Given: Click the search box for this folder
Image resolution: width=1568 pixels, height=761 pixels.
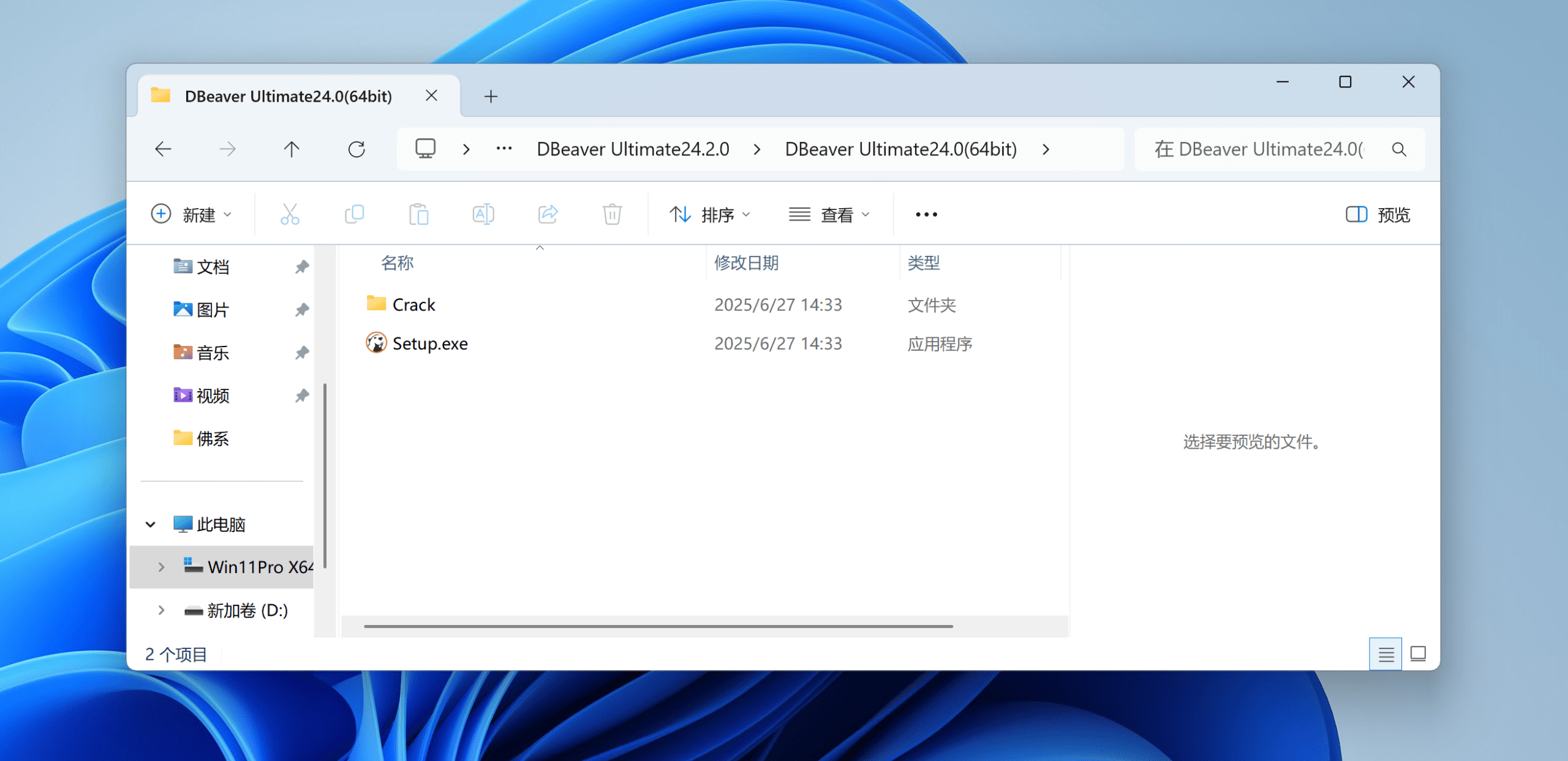Looking at the screenshot, I should click(1268, 149).
